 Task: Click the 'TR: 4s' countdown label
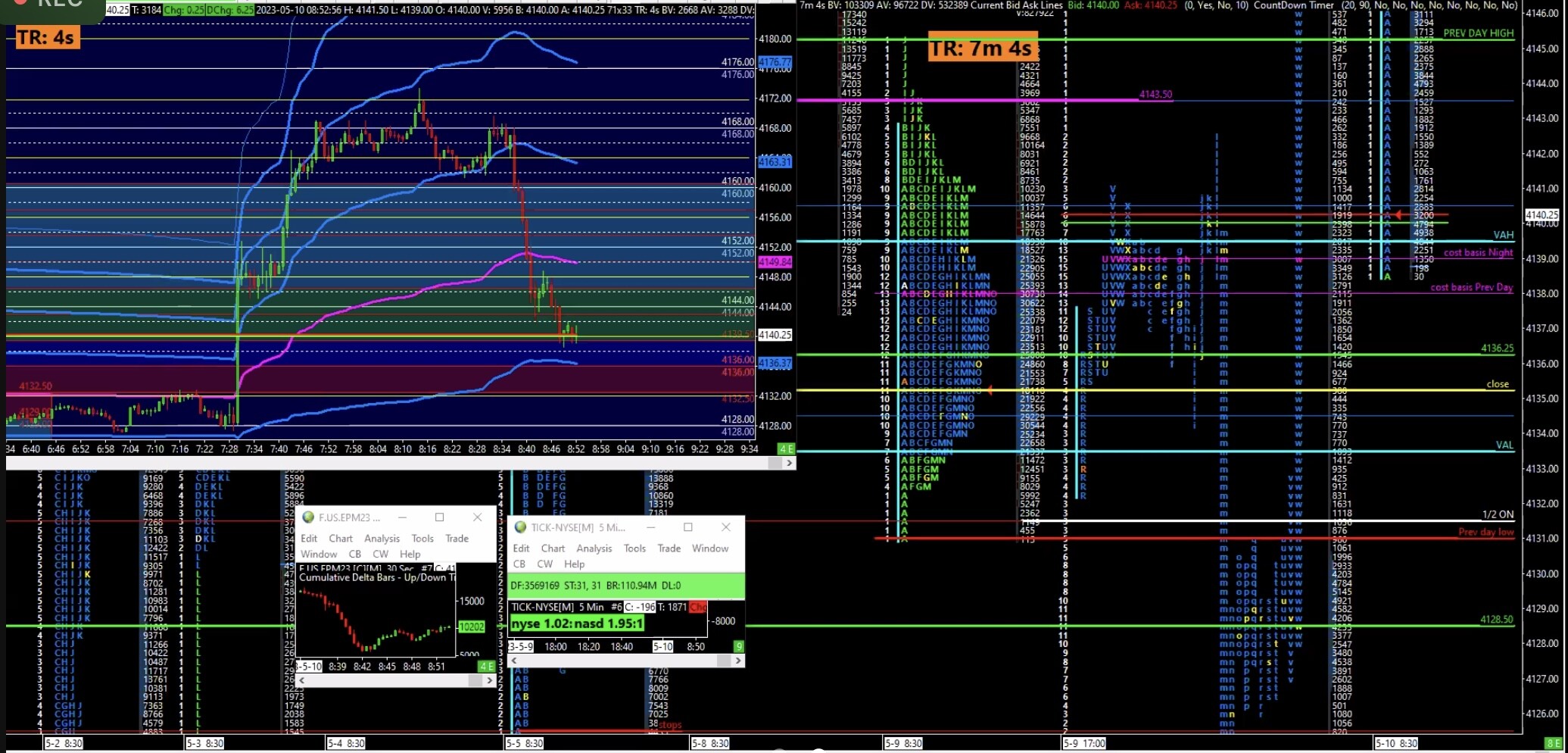click(x=46, y=37)
